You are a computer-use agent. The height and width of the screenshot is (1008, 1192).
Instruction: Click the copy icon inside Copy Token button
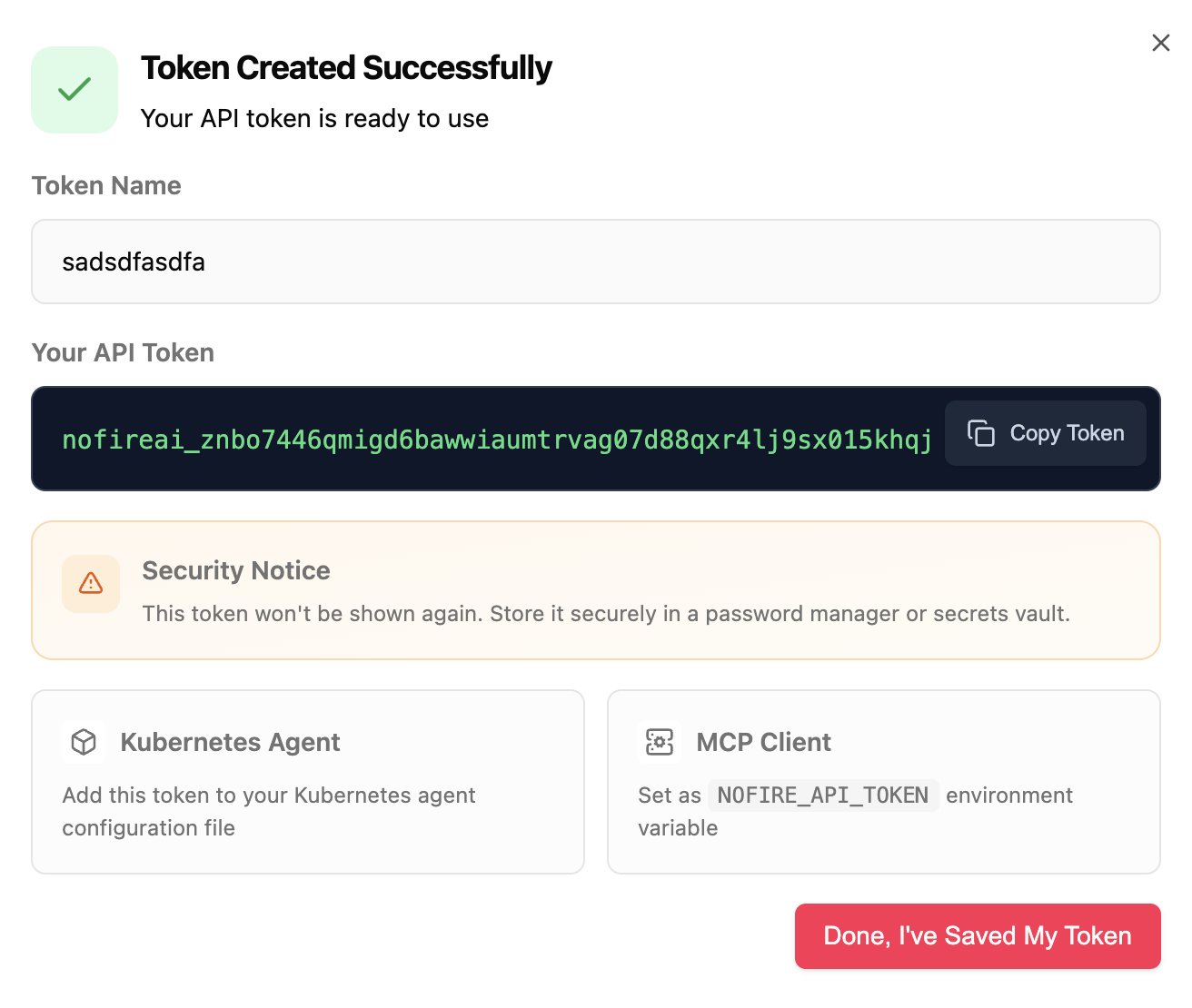[x=983, y=433]
